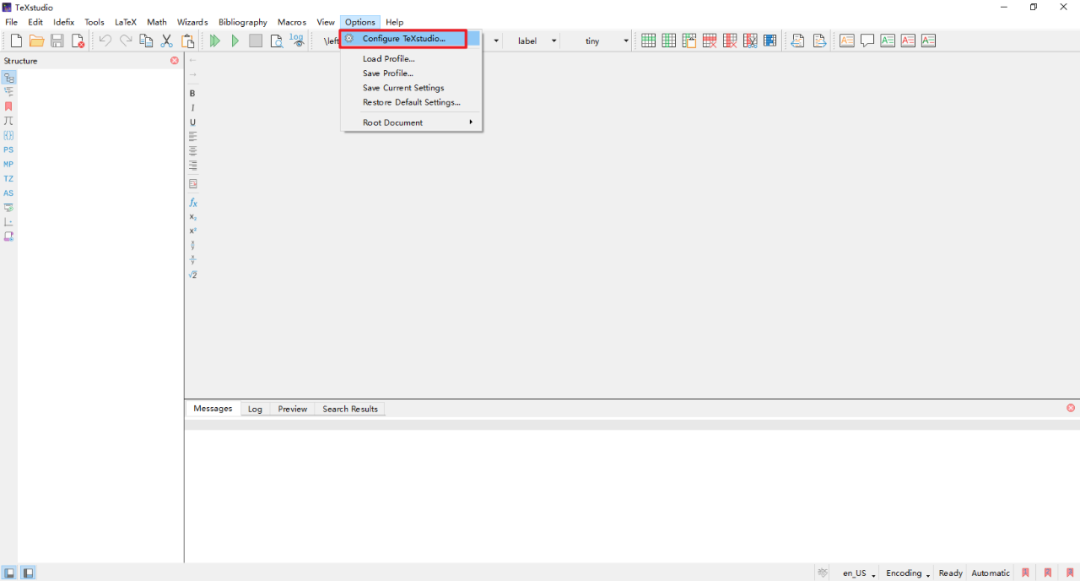Click the Build & View double-arrow icon
This screenshot has height=581, width=1080.
tap(215, 41)
